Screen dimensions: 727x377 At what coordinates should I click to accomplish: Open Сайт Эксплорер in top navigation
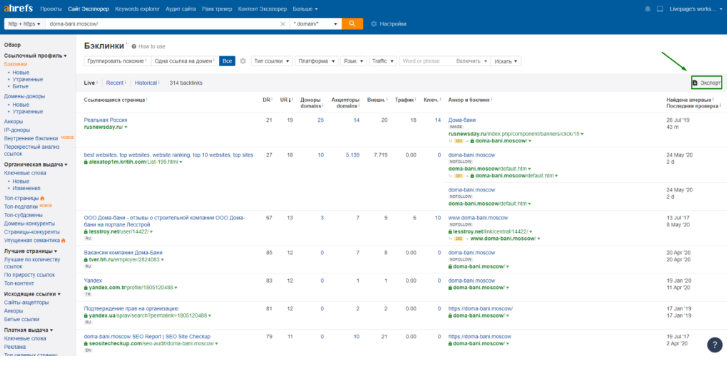click(x=88, y=9)
